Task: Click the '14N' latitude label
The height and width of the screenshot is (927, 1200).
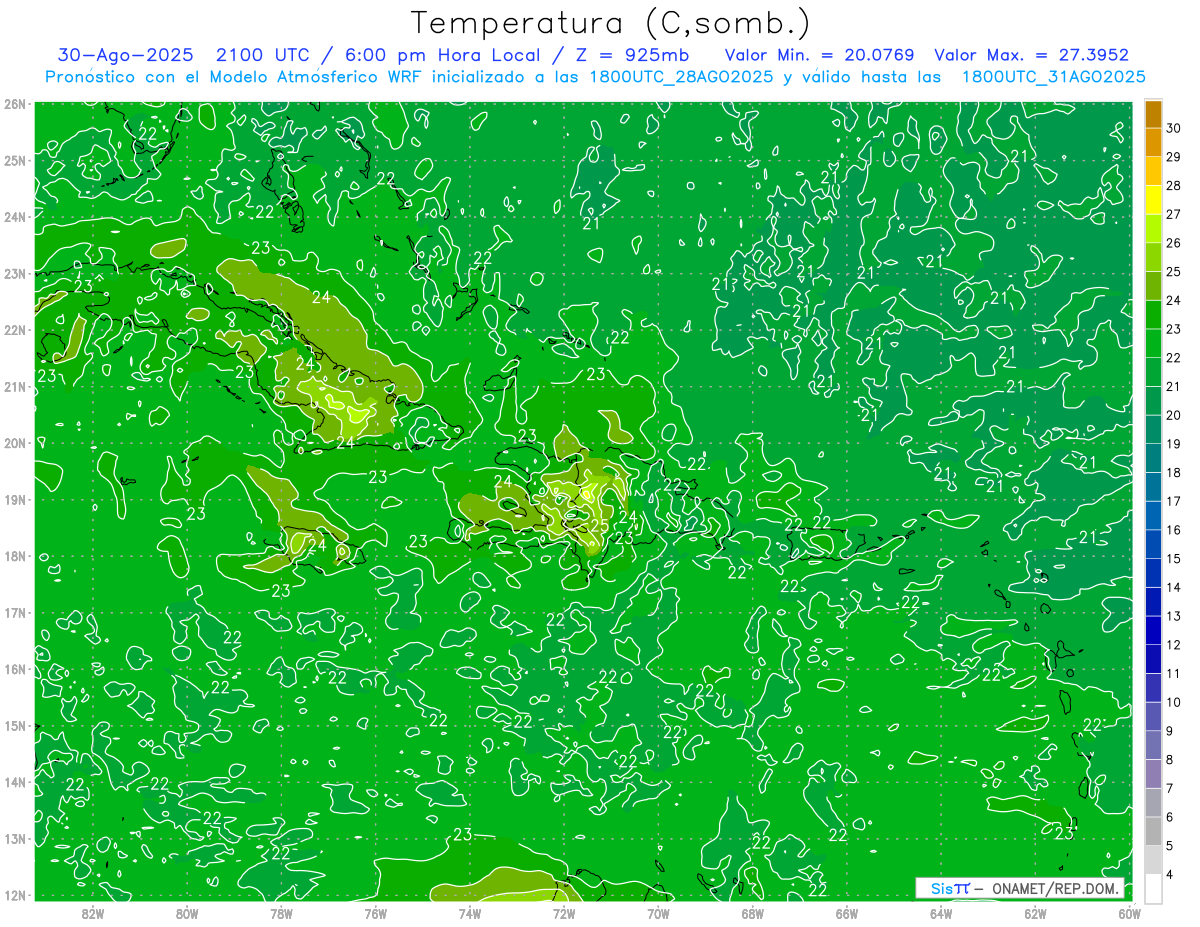Action: click(x=15, y=782)
